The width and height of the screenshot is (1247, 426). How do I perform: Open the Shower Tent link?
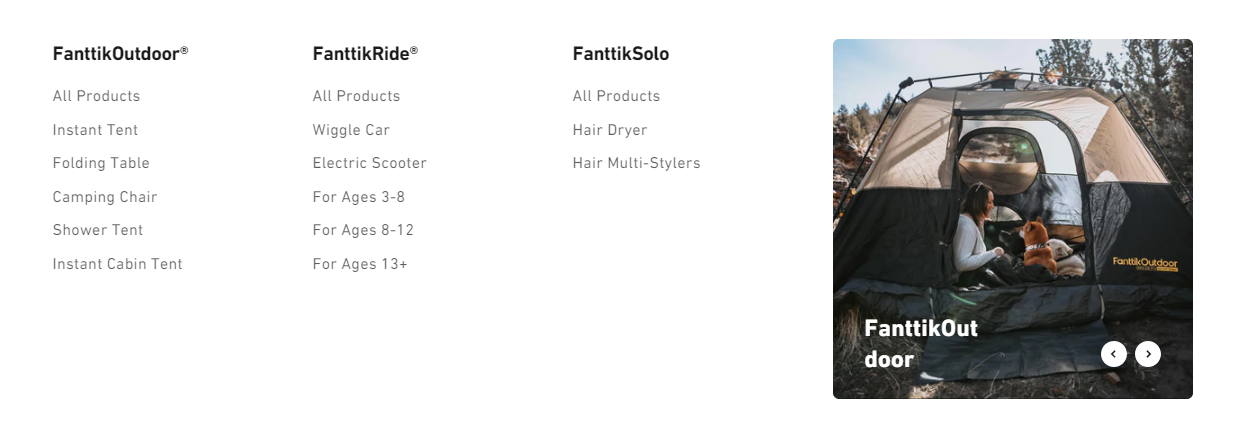click(98, 230)
